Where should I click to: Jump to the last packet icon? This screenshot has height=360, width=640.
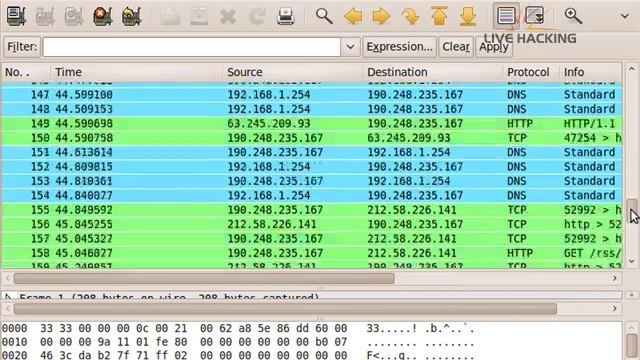468,16
